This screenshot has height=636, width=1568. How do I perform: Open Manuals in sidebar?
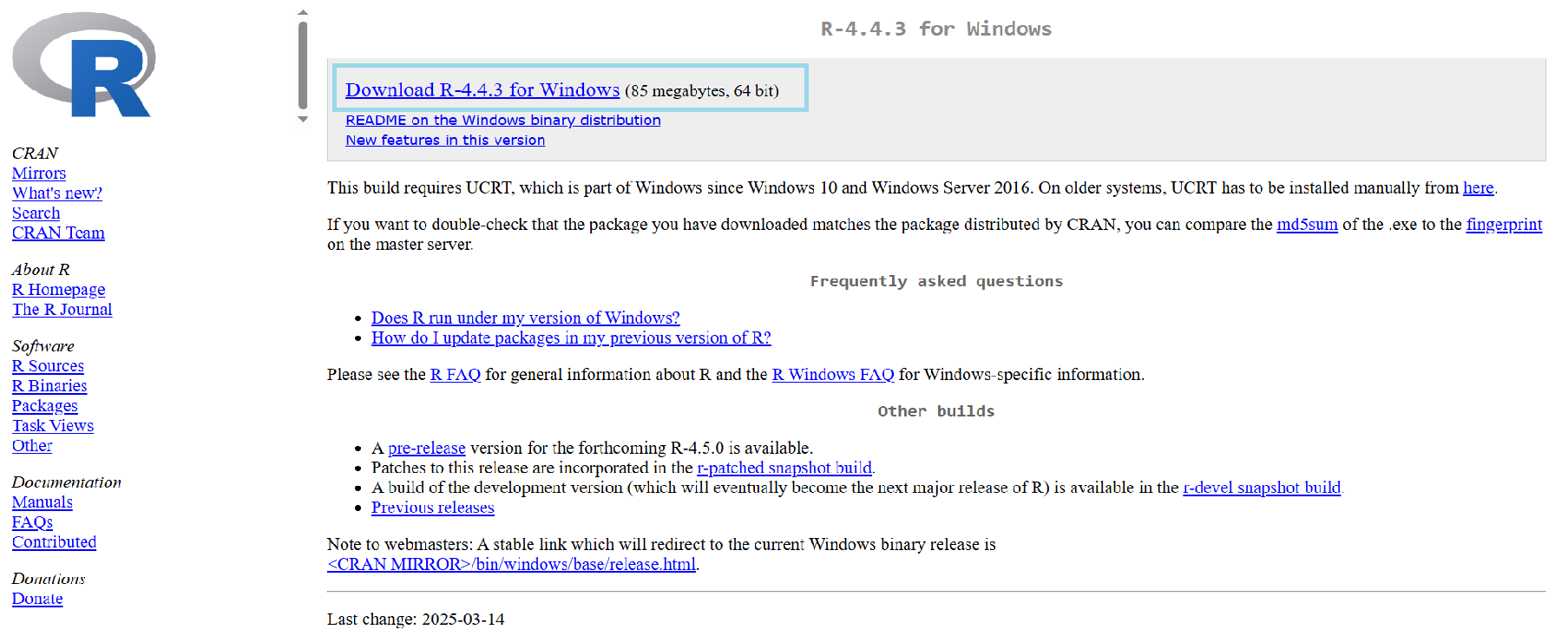[43, 502]
